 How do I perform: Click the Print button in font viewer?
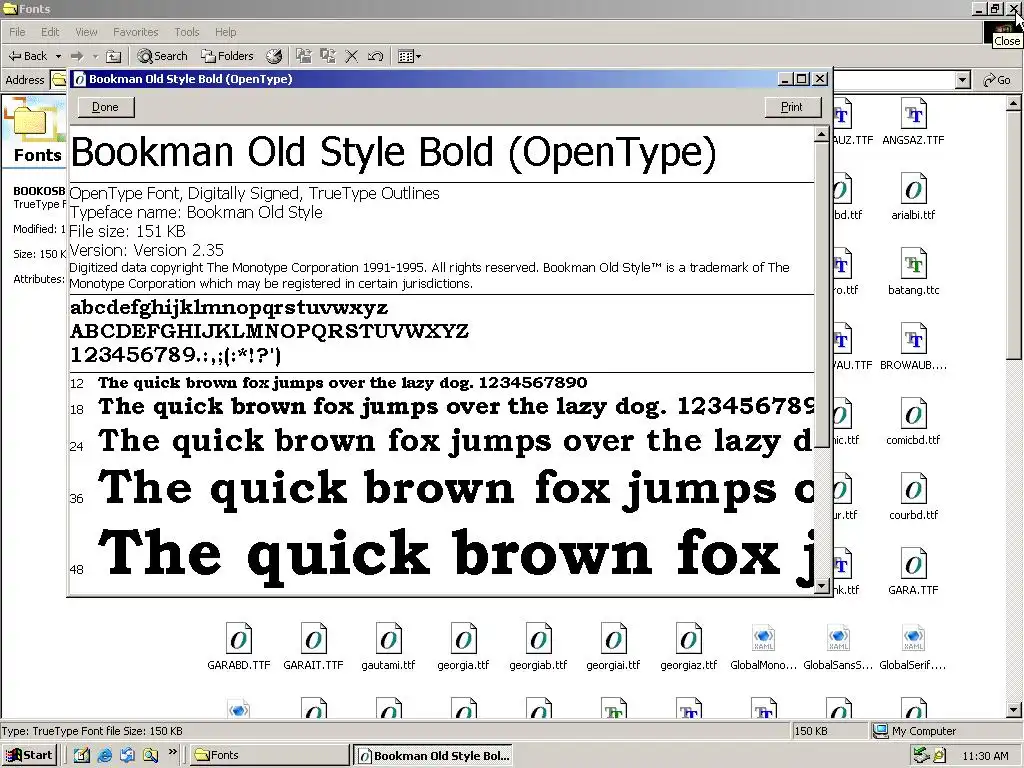click(792, 107)
